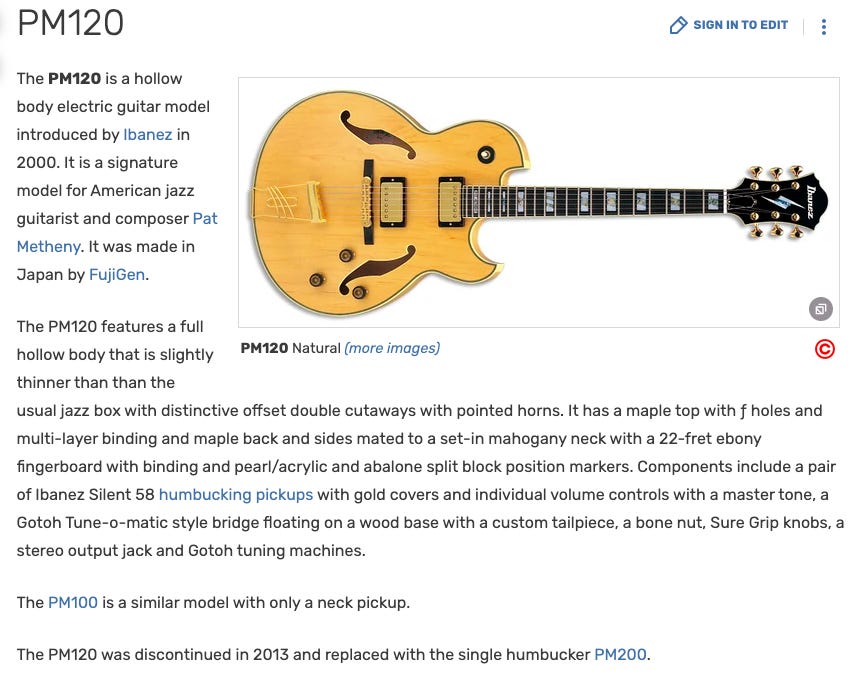Image resolution: width=857 pixels, height=686 pixels.
Task: Click the guitar headstock with Ibanez logo
Action: pos(785,200)
